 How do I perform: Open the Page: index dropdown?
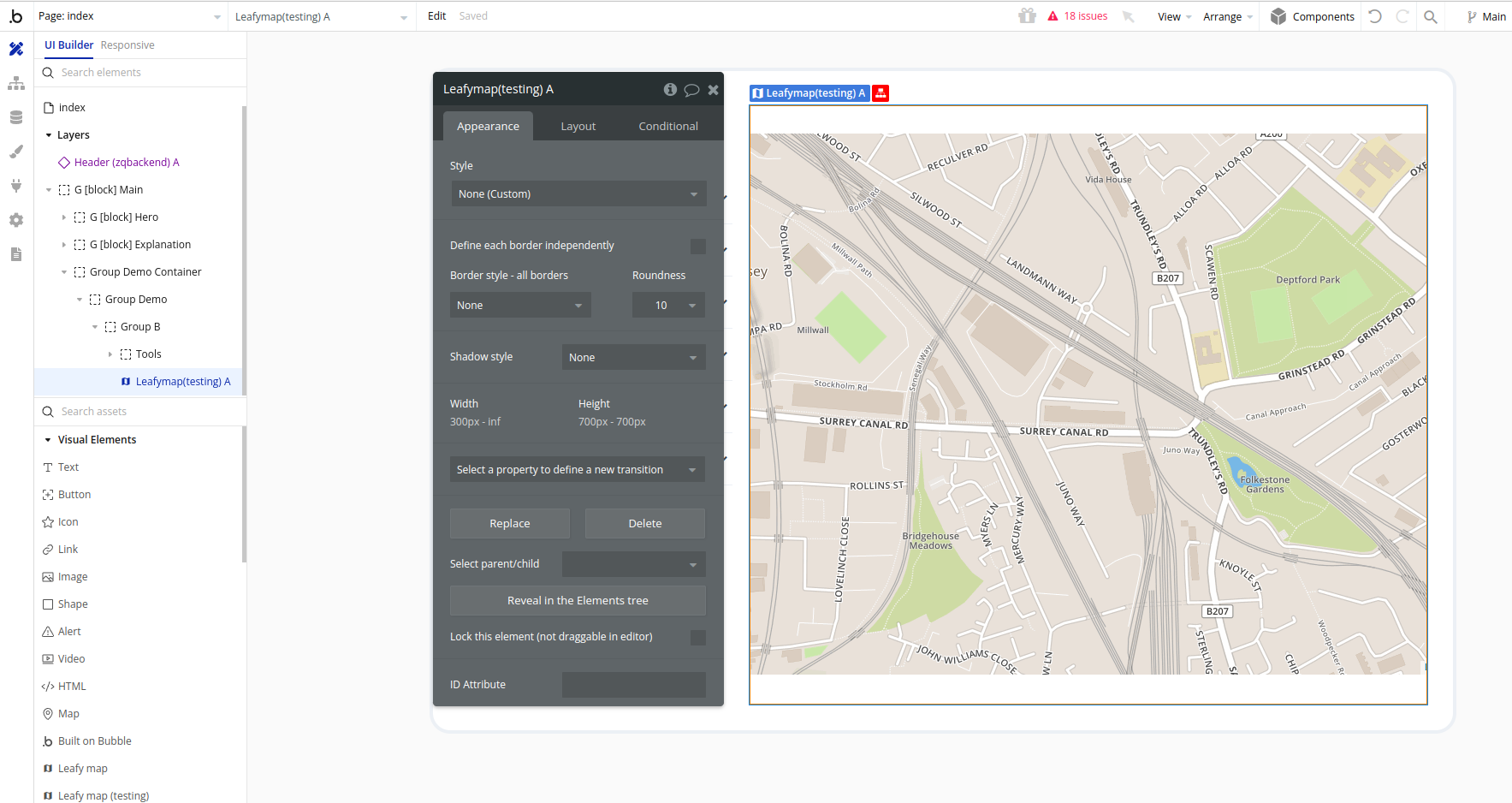pyautogui.click(x=130, y=16)
